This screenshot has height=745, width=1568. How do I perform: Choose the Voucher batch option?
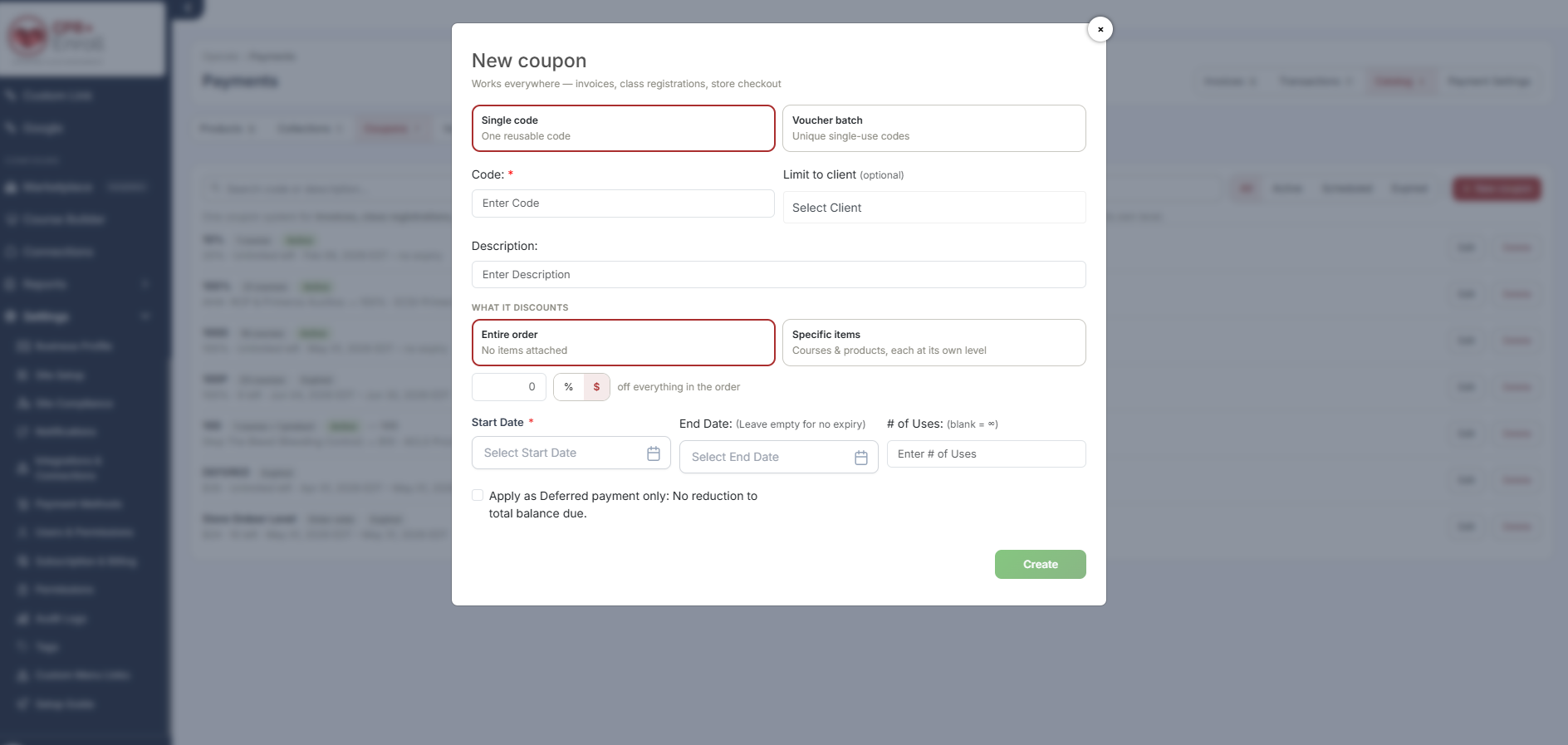tap(934, 128)
